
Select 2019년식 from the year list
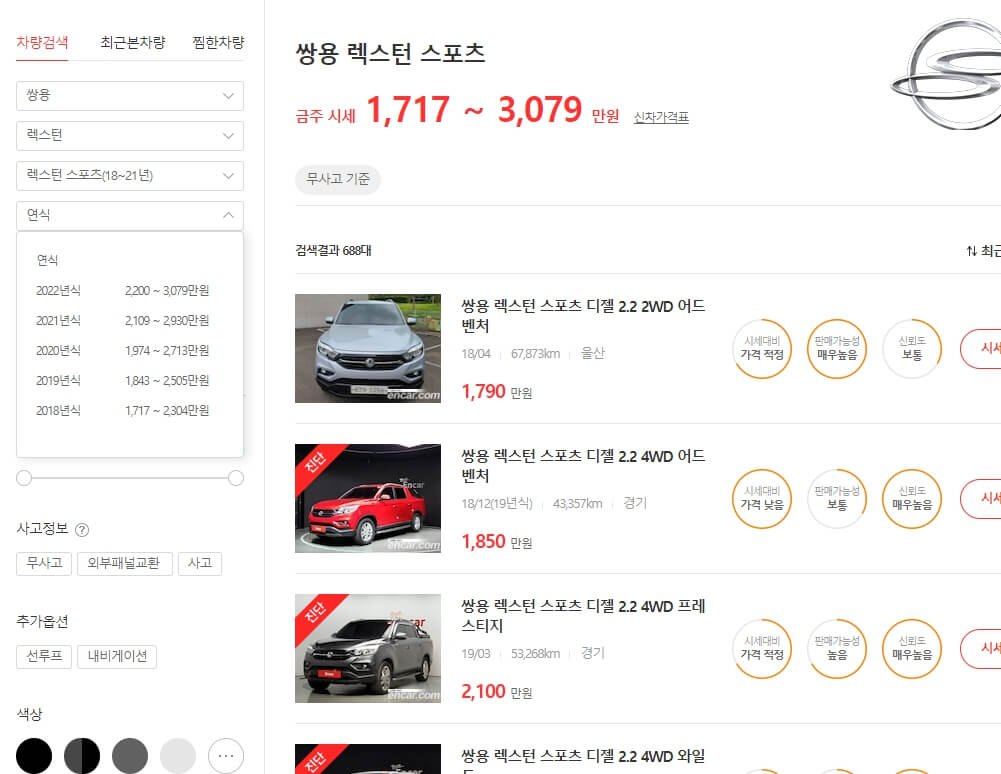click(x=123, y=381)
